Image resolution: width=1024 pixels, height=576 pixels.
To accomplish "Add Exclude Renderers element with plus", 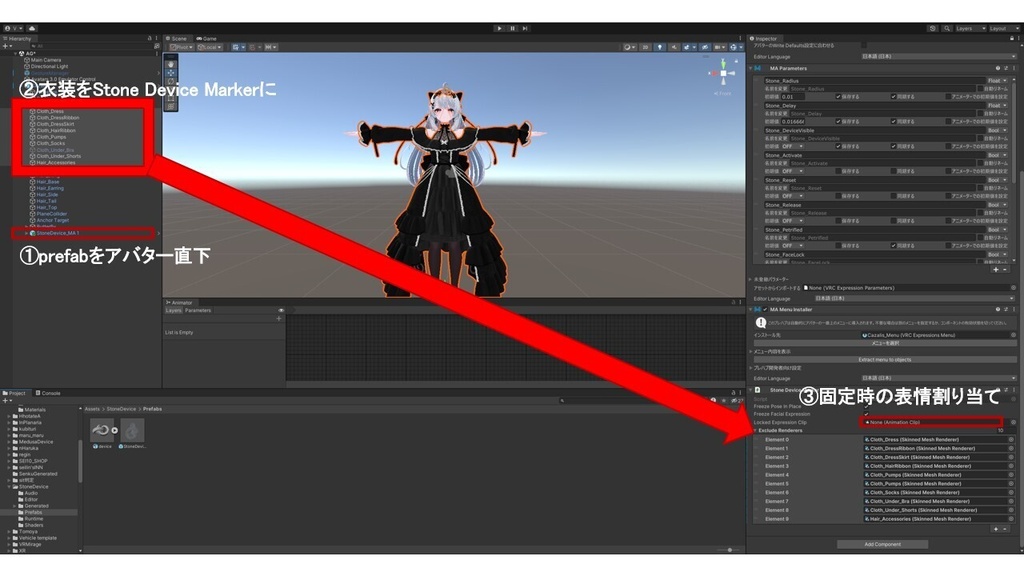I will click(996, 529).
